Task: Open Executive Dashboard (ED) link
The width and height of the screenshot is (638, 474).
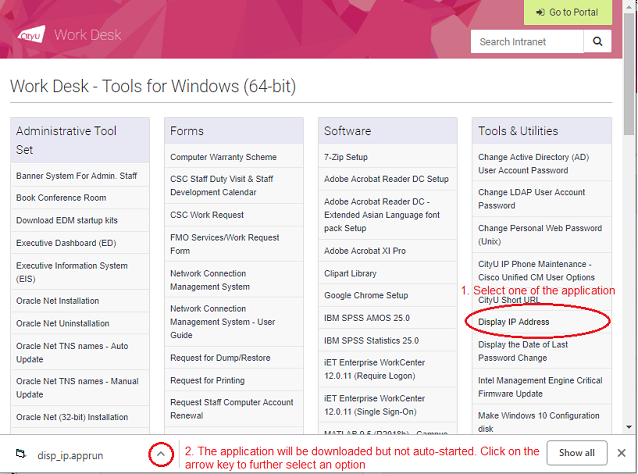Action: pyautogui.click(x=66, y=243)
